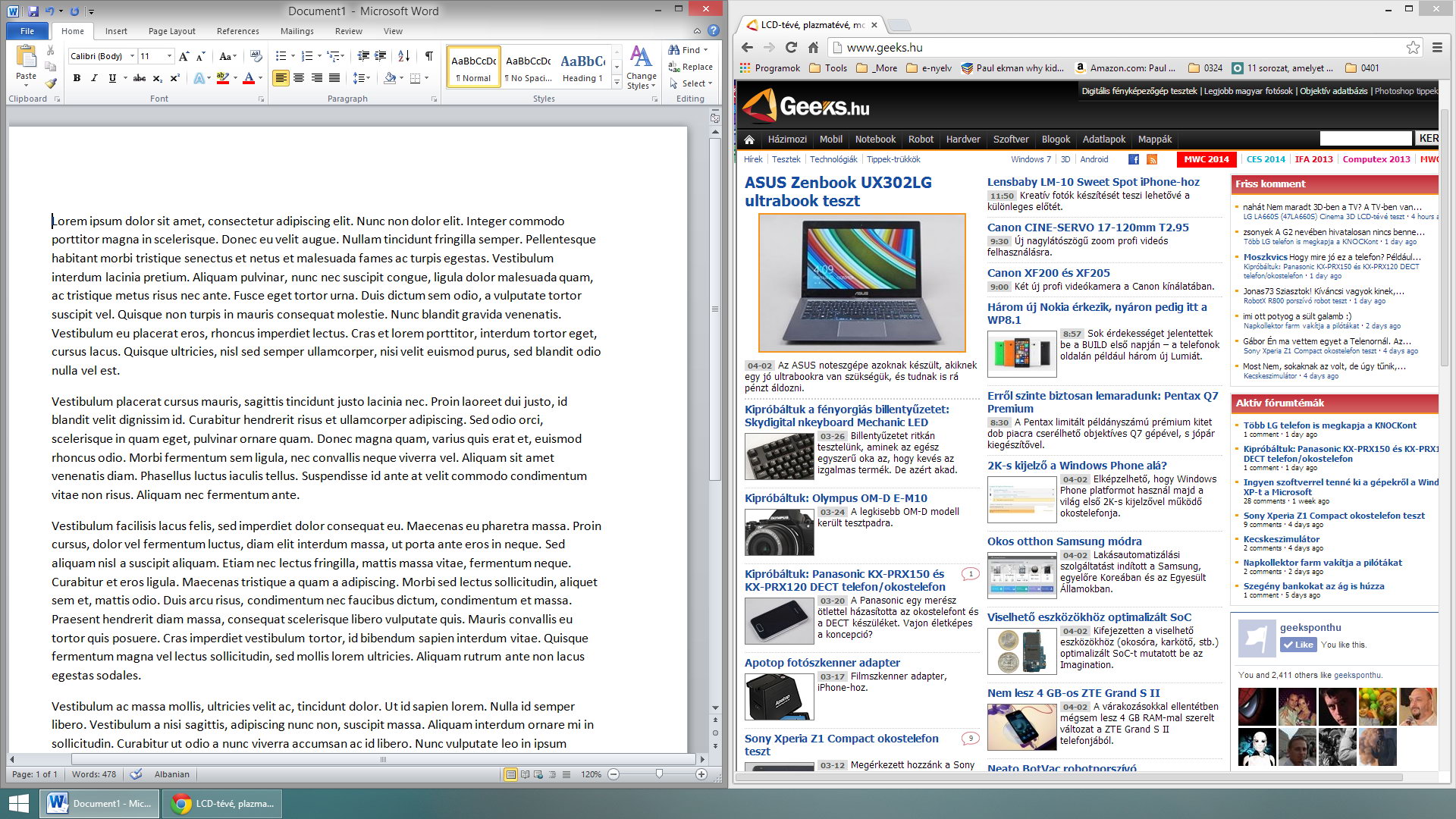This screenshot has width=1456, height=819.
Task: Cut selection with the scissors icon
Action: click(51, 50)
